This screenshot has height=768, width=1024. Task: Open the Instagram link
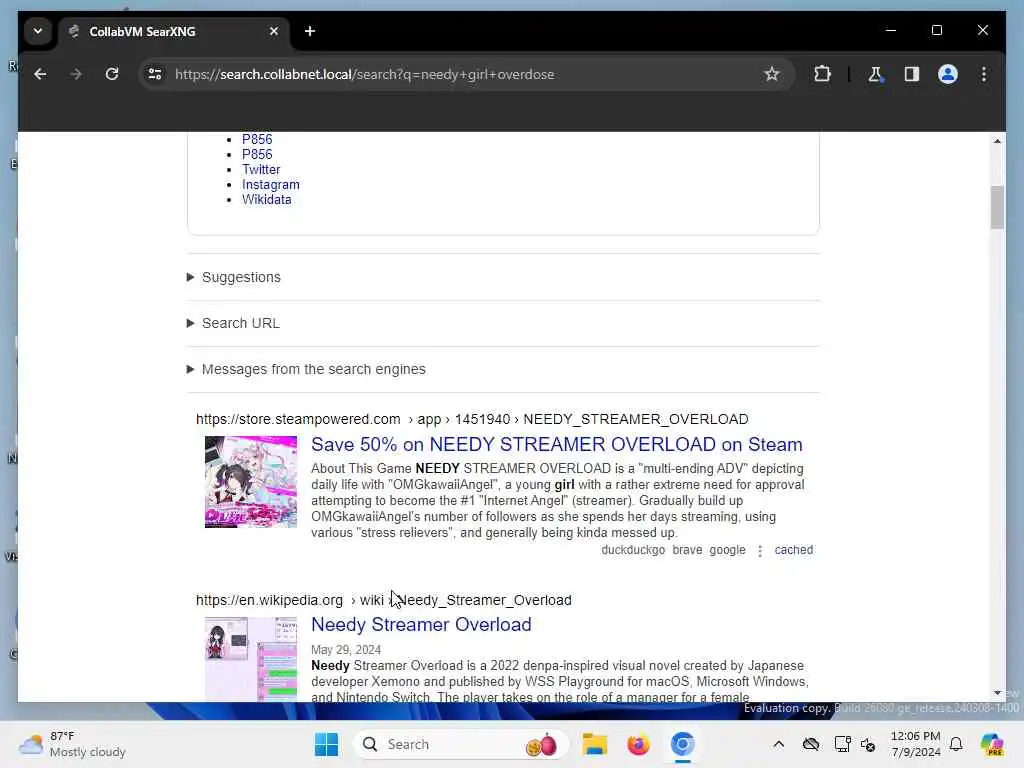[270, 184]
